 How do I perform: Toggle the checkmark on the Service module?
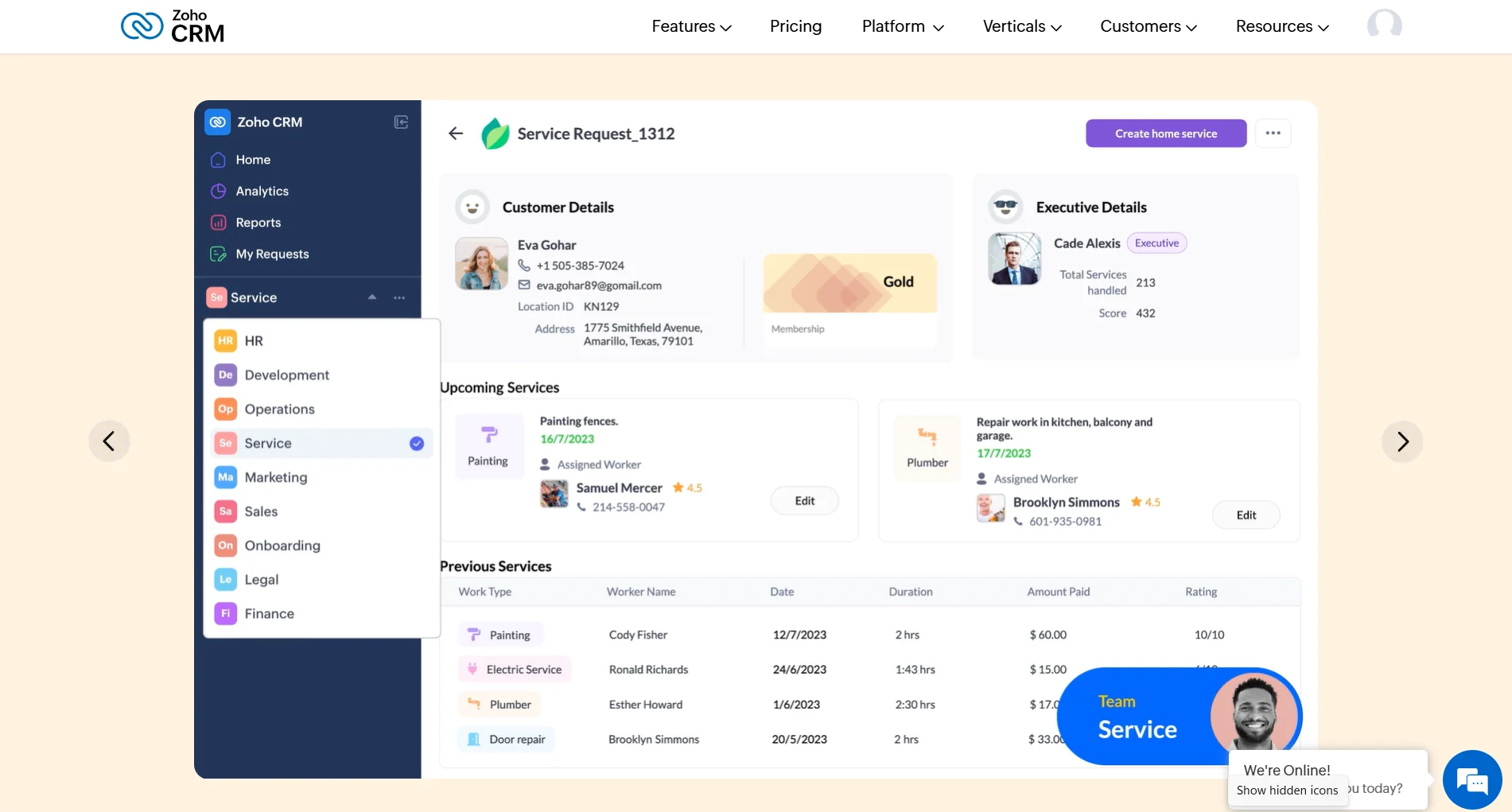click(x=416, y=443)
